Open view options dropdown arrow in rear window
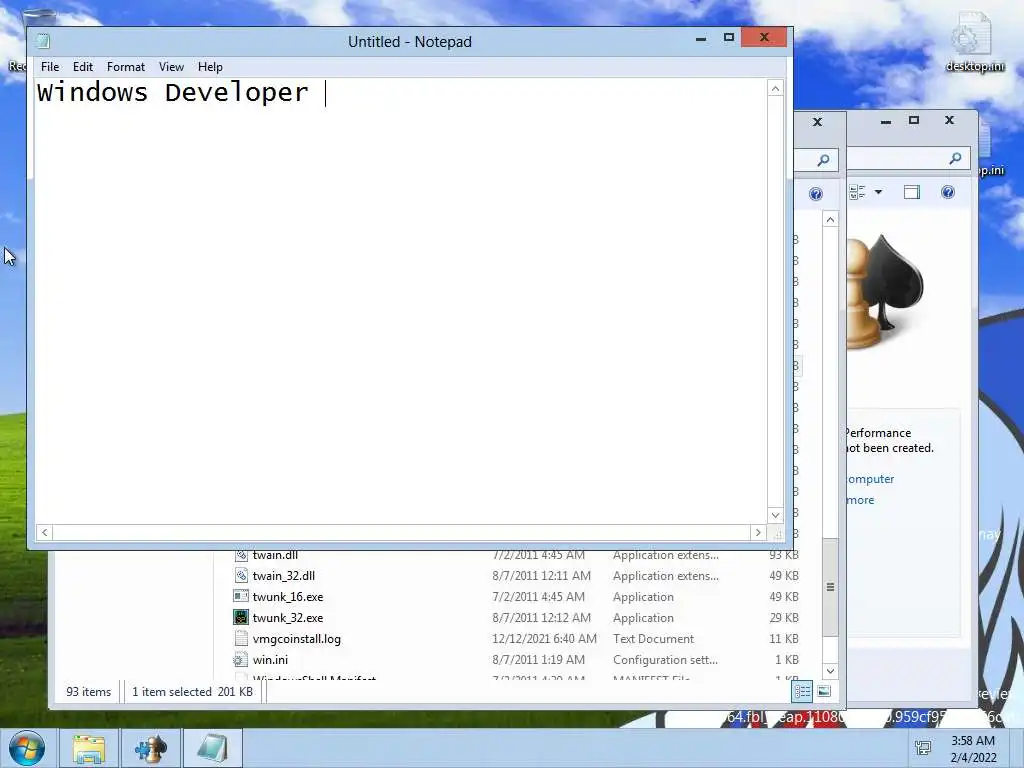The height and width of the screenshot is (768, 1024). 878,192
